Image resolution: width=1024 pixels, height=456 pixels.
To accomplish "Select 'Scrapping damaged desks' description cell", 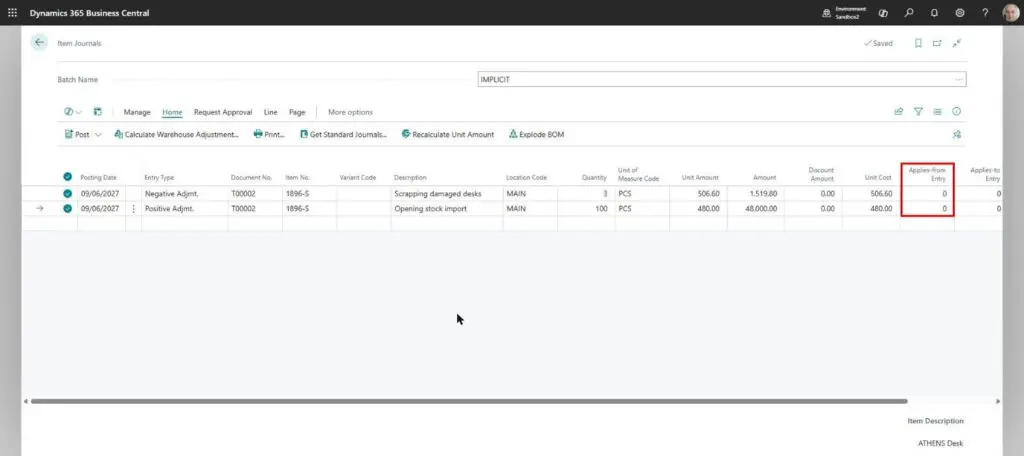I will pyautogui.click(x=447, y=194).
